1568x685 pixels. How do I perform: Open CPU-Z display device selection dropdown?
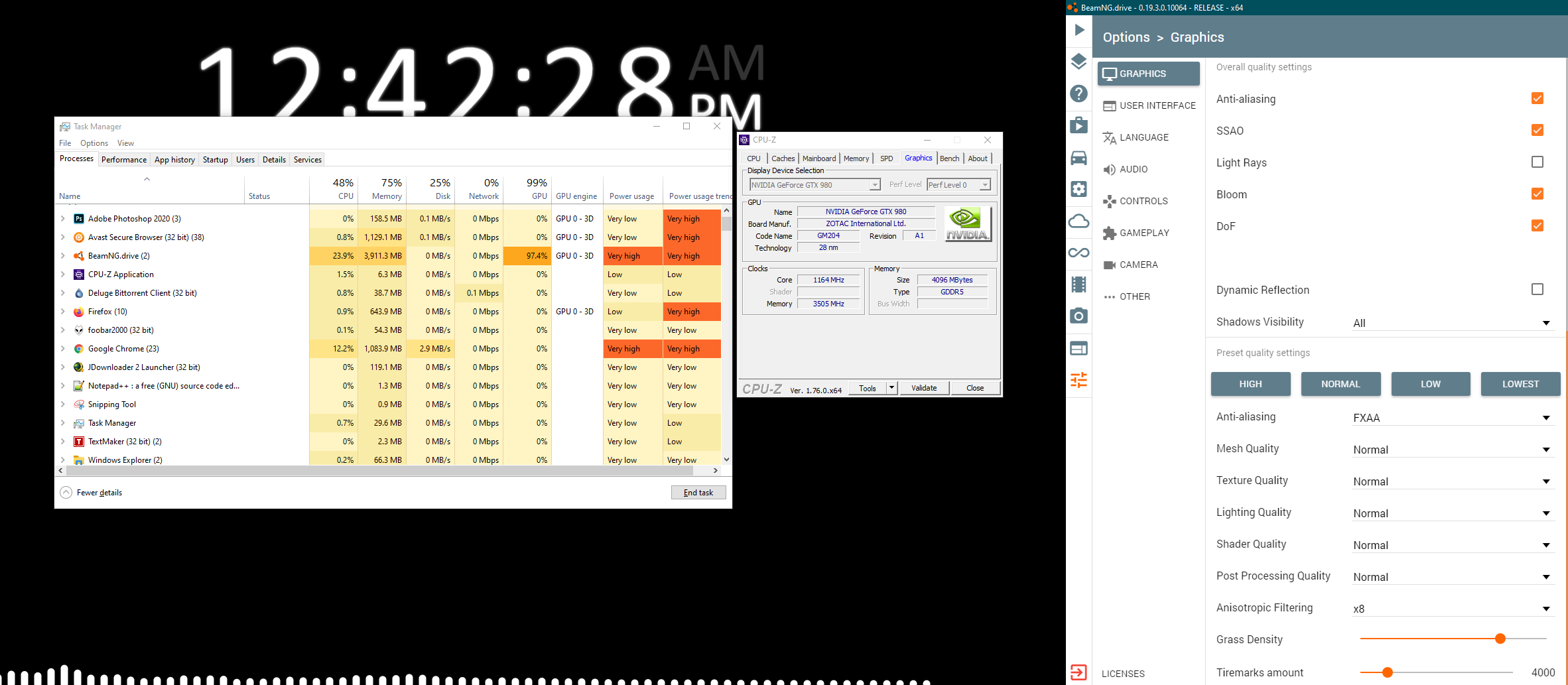click(x=815, y=185)
